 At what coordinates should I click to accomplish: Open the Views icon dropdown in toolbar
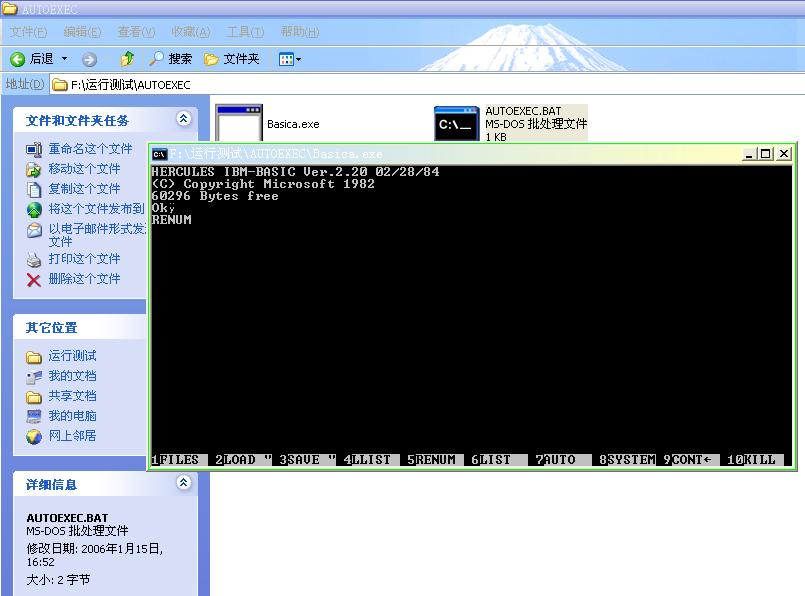tap(290, 60)
